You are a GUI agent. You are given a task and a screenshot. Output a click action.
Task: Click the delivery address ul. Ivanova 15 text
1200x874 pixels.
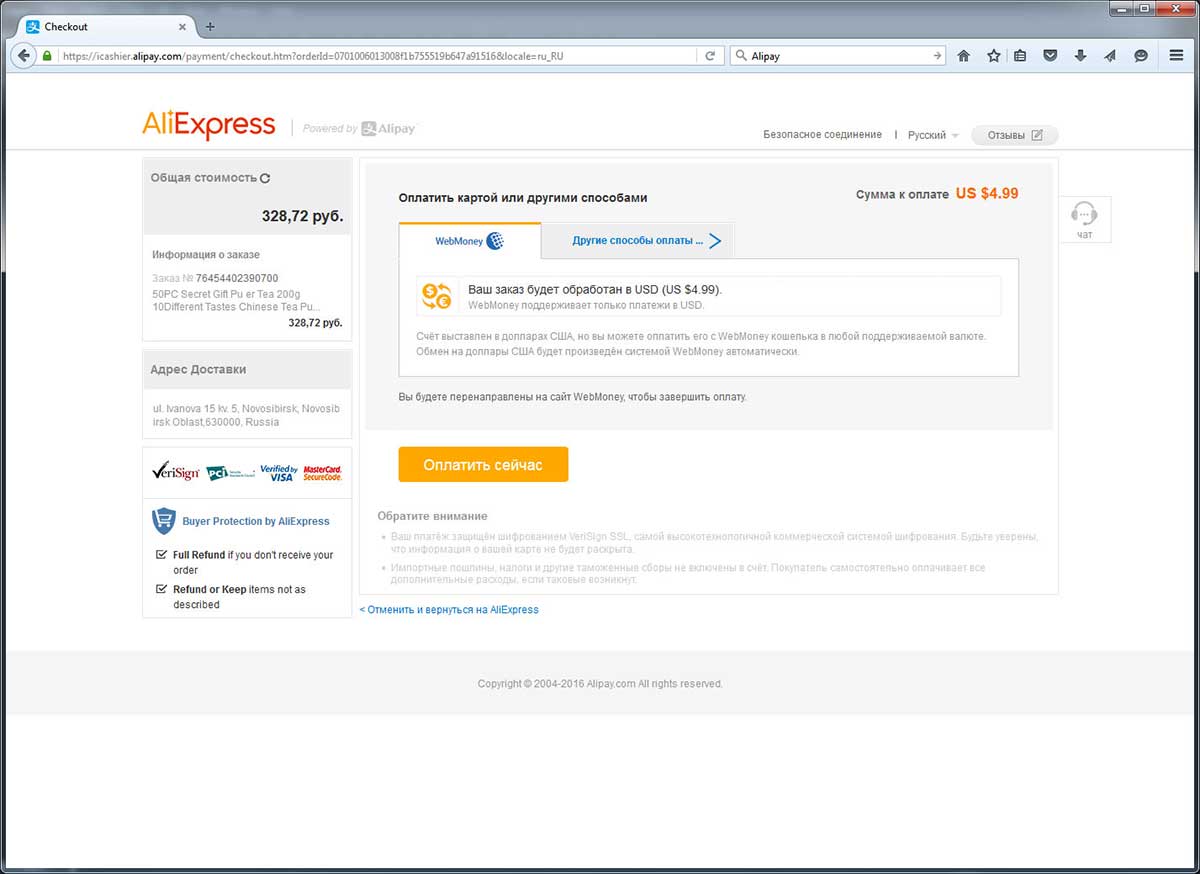(x=246, y=416)
